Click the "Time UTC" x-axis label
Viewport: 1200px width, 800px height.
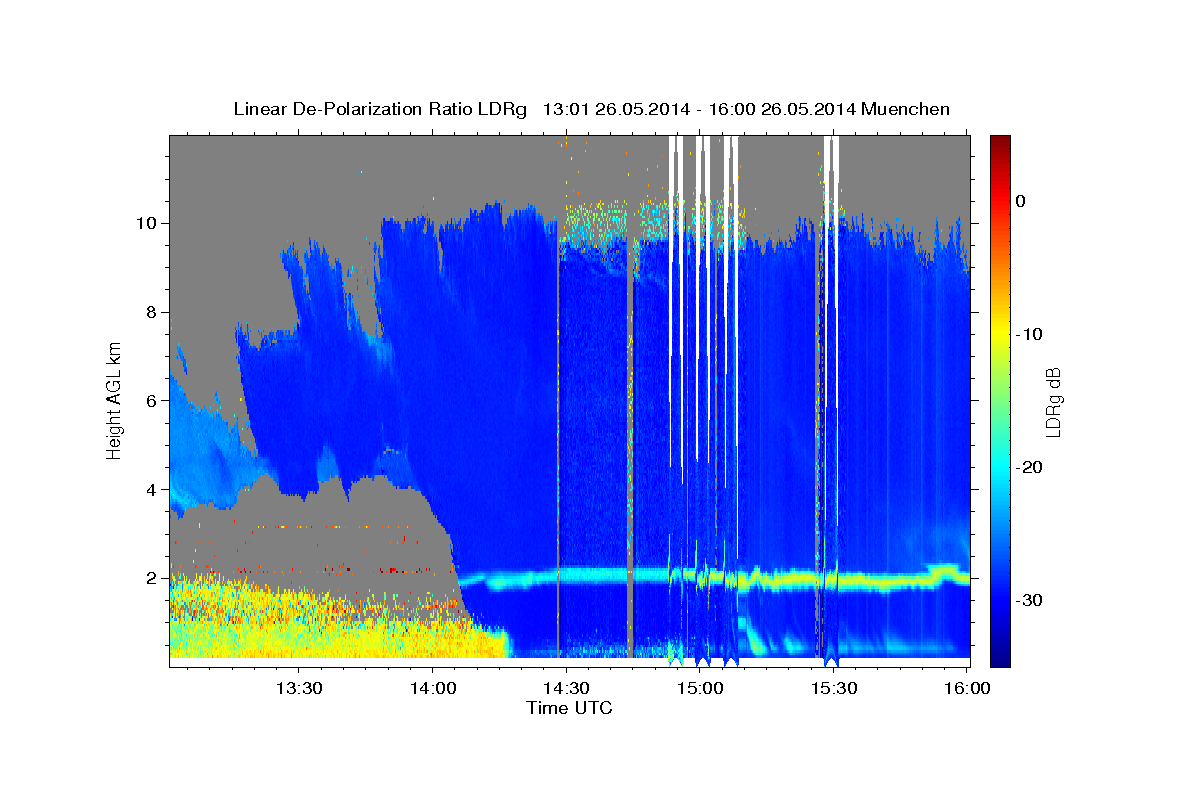569,708
